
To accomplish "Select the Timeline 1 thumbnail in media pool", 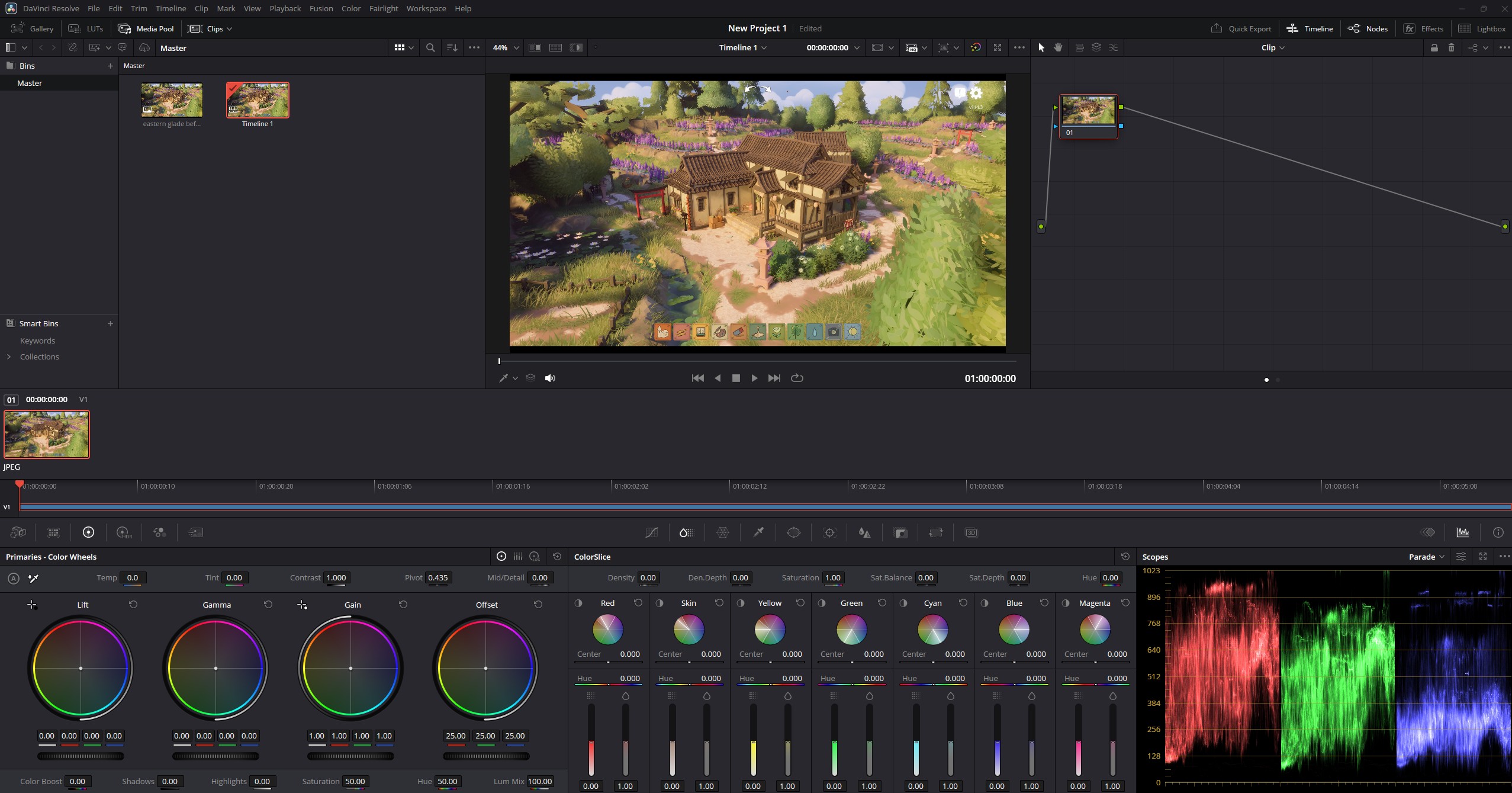I will pyautogui.click(x=258, y=99).
